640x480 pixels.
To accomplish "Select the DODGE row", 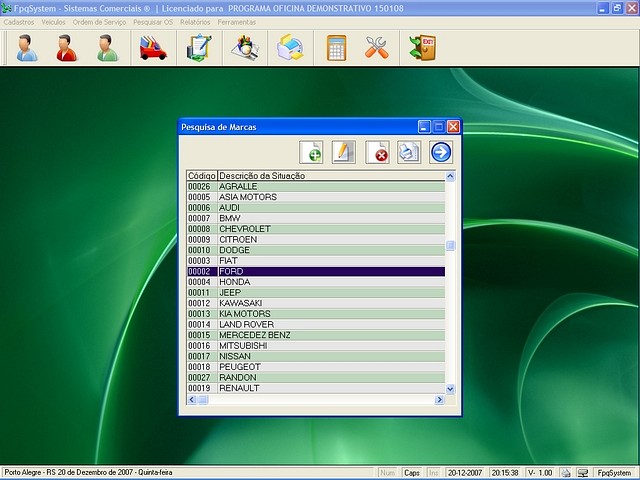I will click(316, 250).
